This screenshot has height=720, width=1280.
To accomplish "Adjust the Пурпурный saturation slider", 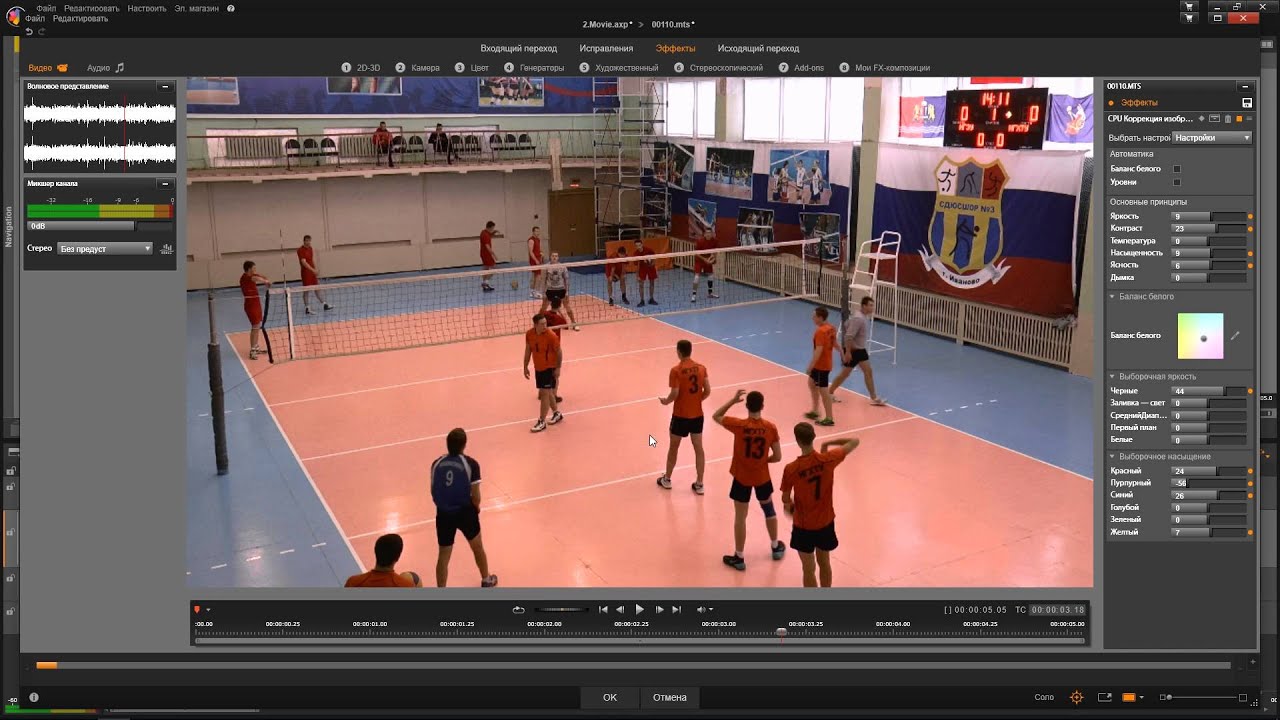I will (x=1209, y=483).
